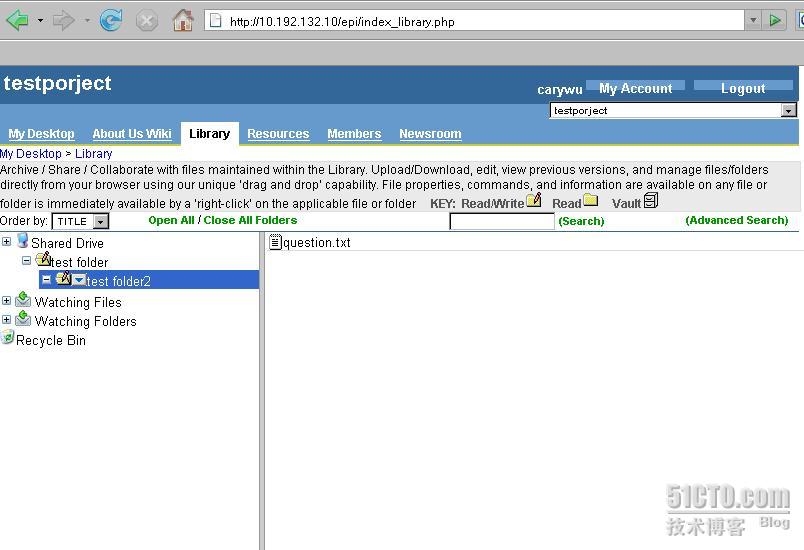This screenshot has width=804, height=550.
Task: Click the page icon in the address bar
Action: (216, 21)
